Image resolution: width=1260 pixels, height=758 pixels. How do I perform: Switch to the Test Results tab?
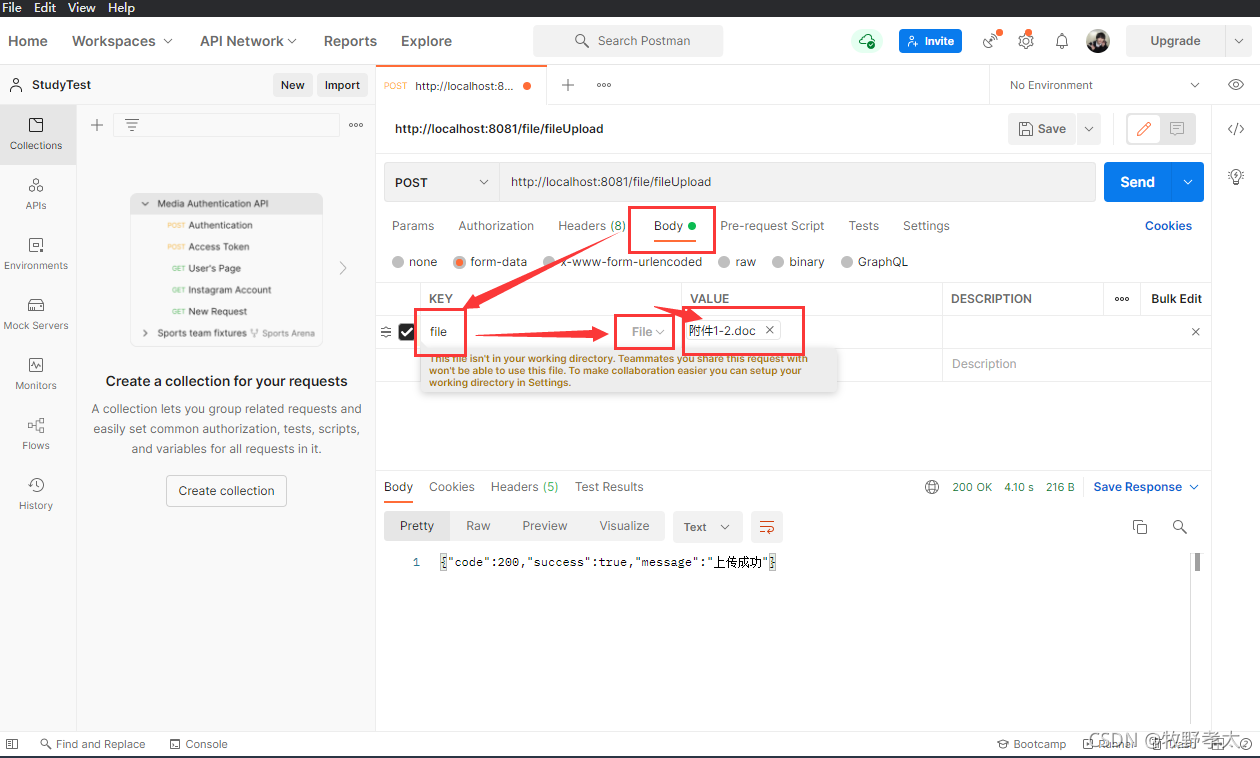[x=609, y=487]
